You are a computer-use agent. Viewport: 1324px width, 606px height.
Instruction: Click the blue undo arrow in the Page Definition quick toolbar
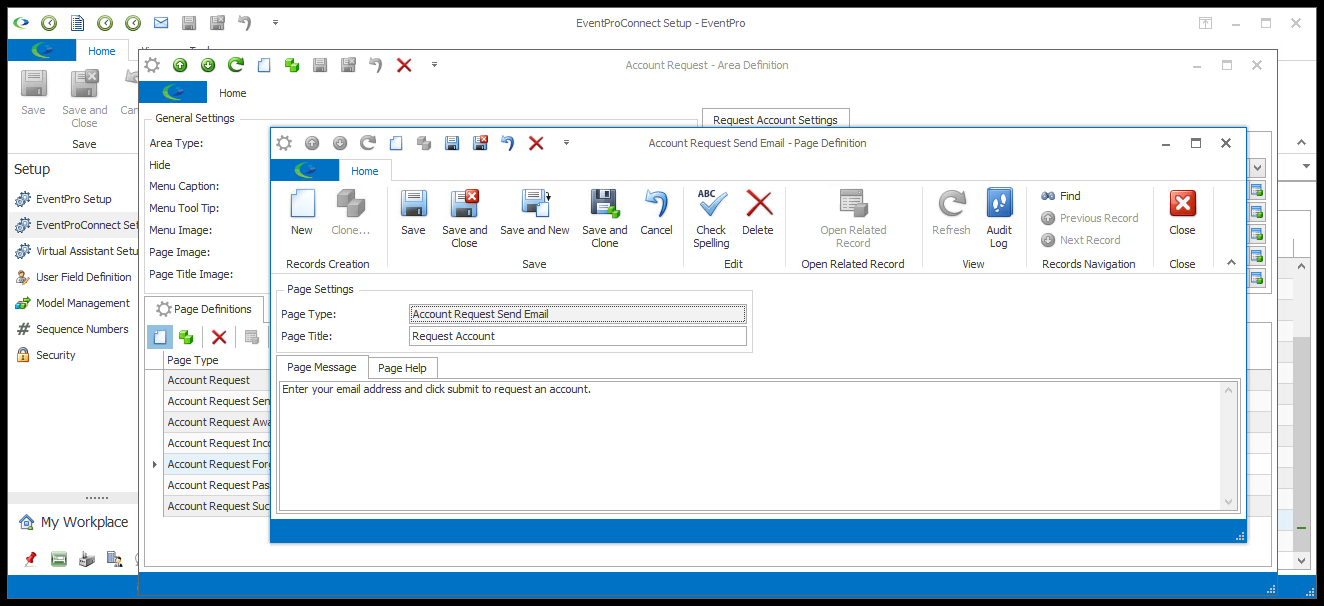click(508, 143)
